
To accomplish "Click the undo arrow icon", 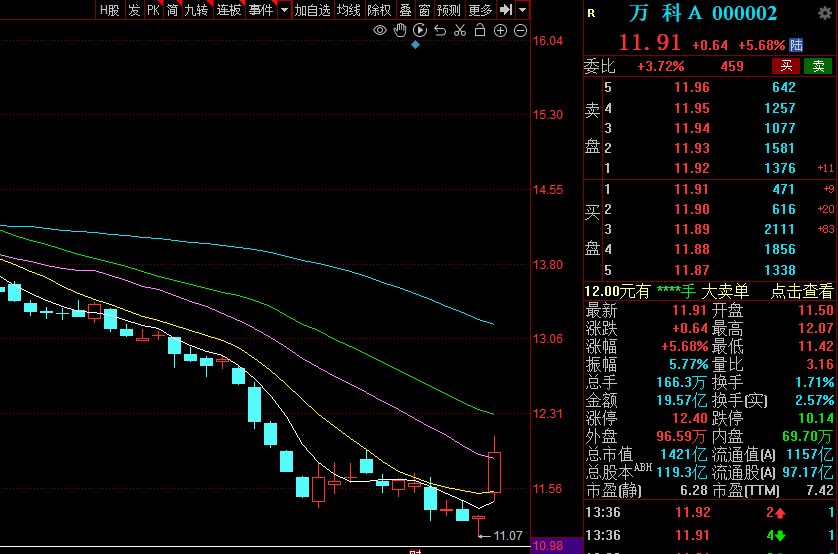I will [440, 30].
